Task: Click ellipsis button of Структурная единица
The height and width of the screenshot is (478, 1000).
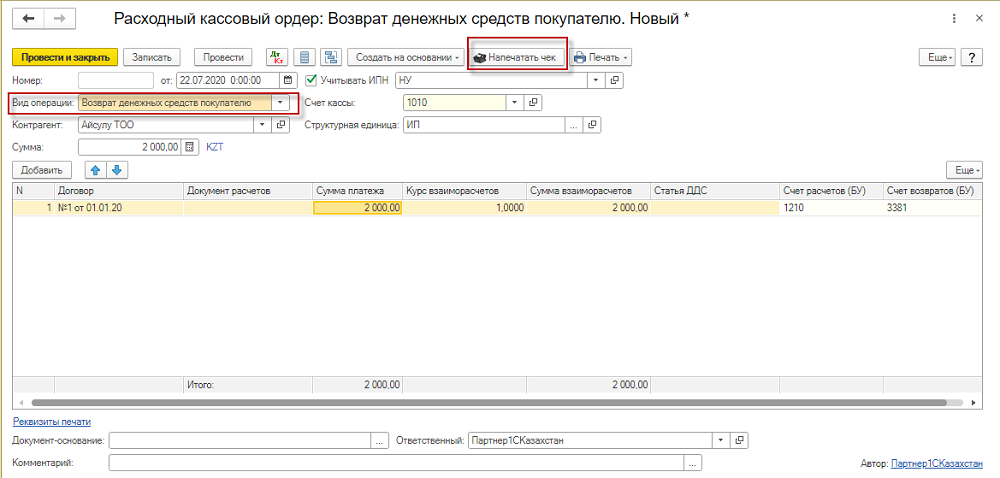Action: click(574, 125)
